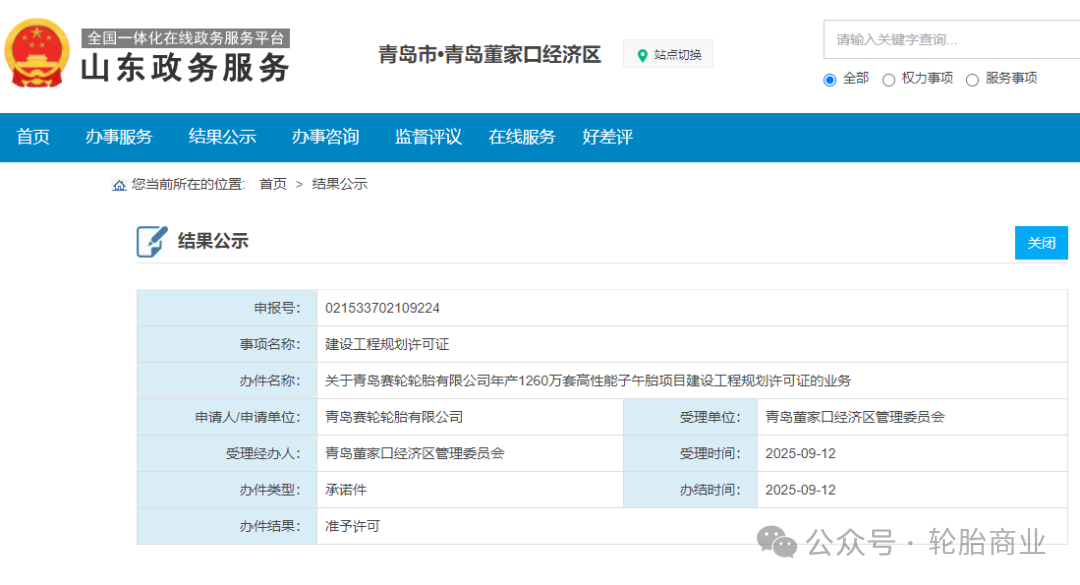
Task: Click the keyword search input field
Action: pyautogui.click(x=950, y=40)
